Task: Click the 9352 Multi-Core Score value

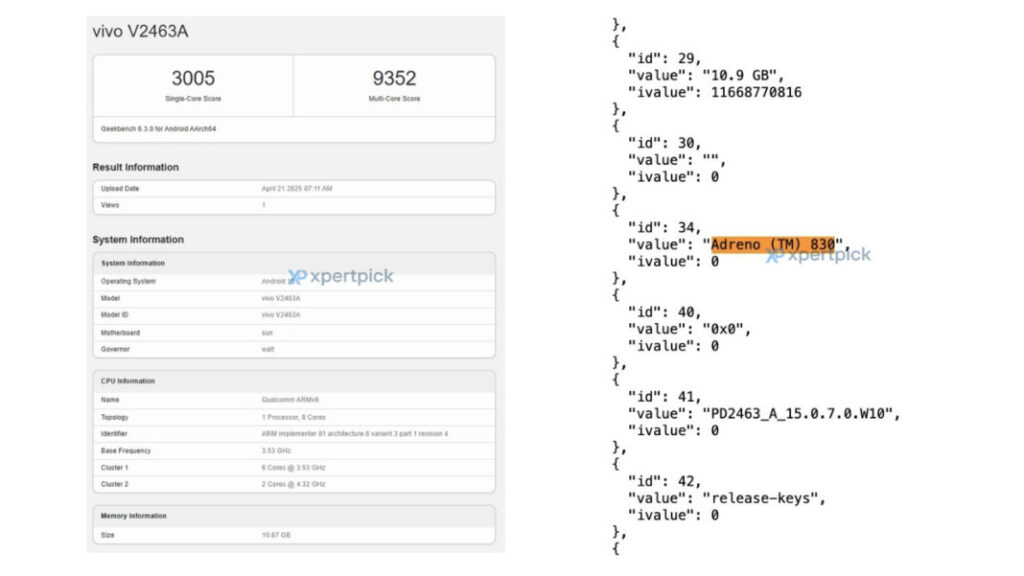Action: 394,78
